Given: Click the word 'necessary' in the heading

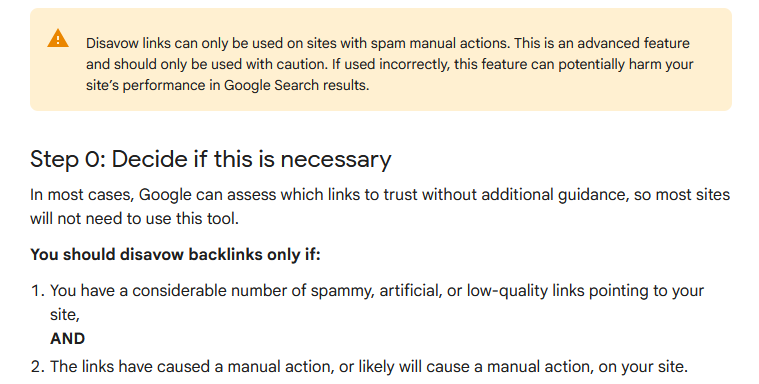Looking at the screenshot, I should [x=336, y=160].
